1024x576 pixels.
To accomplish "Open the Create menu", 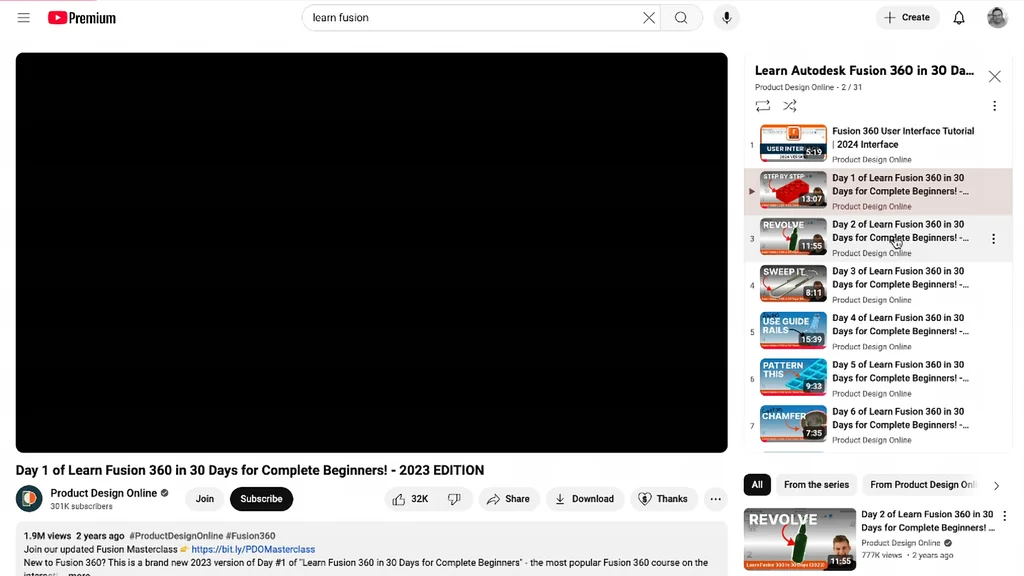I will pos(907,18).
